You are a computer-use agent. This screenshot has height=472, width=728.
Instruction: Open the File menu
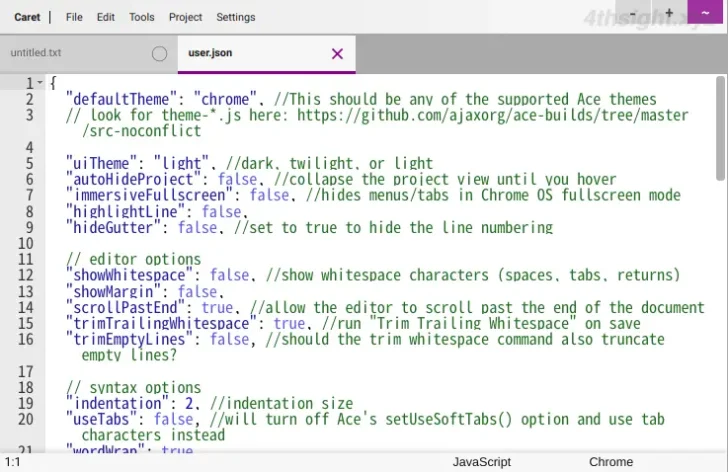click(x=74, y=17)
